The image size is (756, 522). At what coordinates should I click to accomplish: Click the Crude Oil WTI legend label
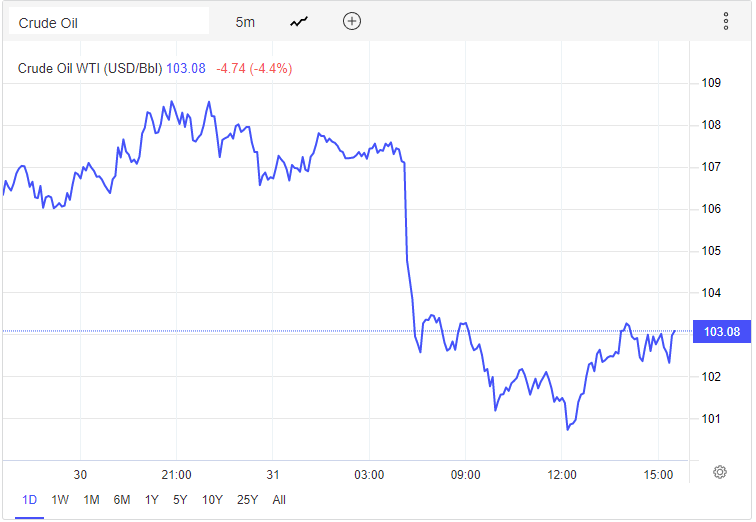[x=90, y=68]
